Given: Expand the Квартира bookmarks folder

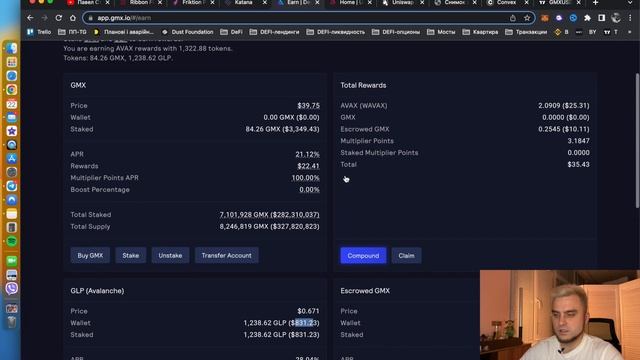Looking at the screenshot, I should click(480, 32).
